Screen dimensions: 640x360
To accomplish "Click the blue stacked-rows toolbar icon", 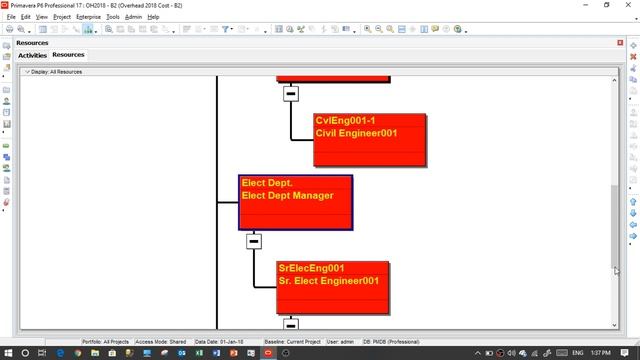I will [x=402, y=29].
